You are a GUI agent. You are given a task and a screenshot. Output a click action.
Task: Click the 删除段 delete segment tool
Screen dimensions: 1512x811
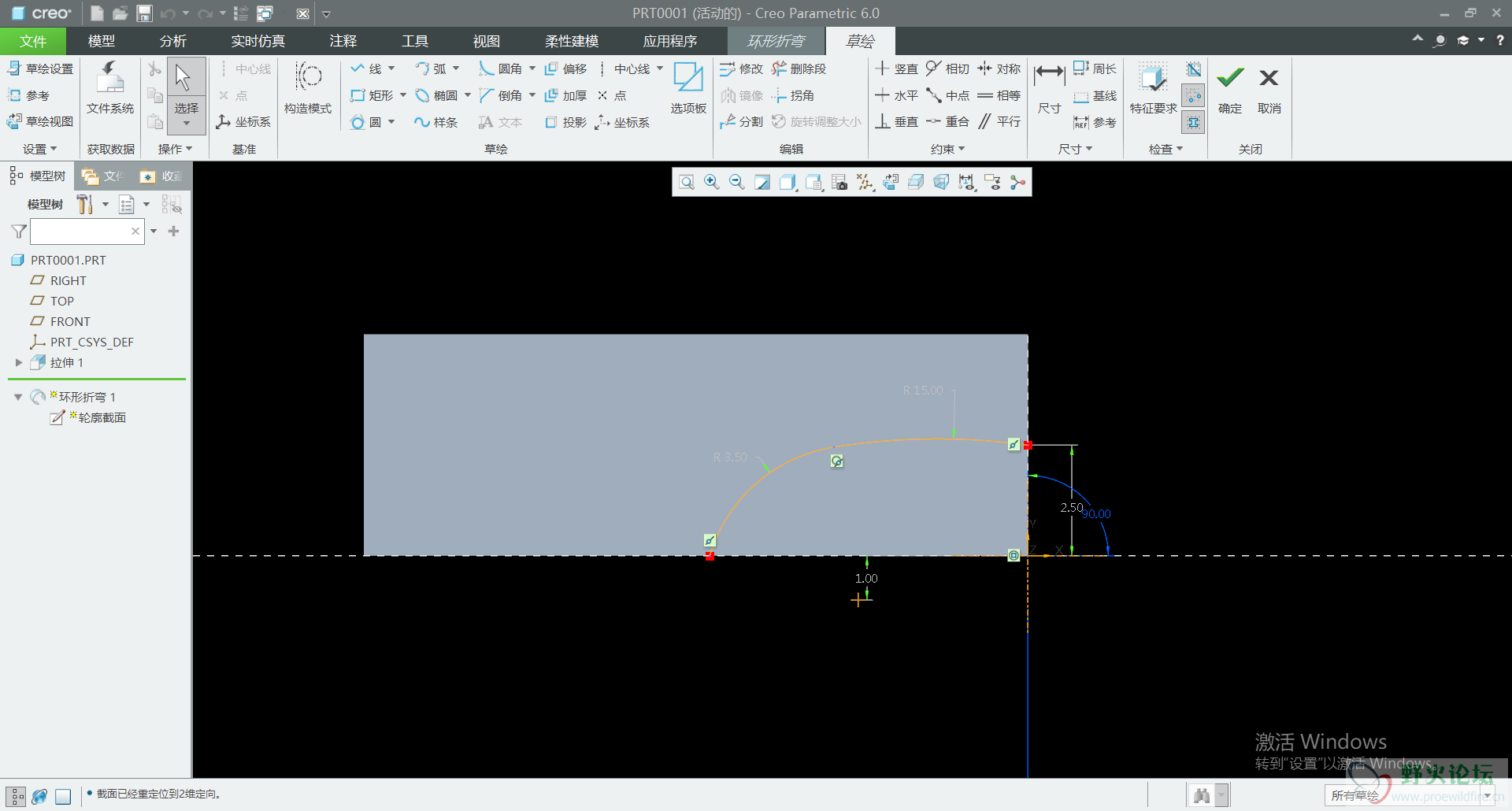(x=799, y=69)
